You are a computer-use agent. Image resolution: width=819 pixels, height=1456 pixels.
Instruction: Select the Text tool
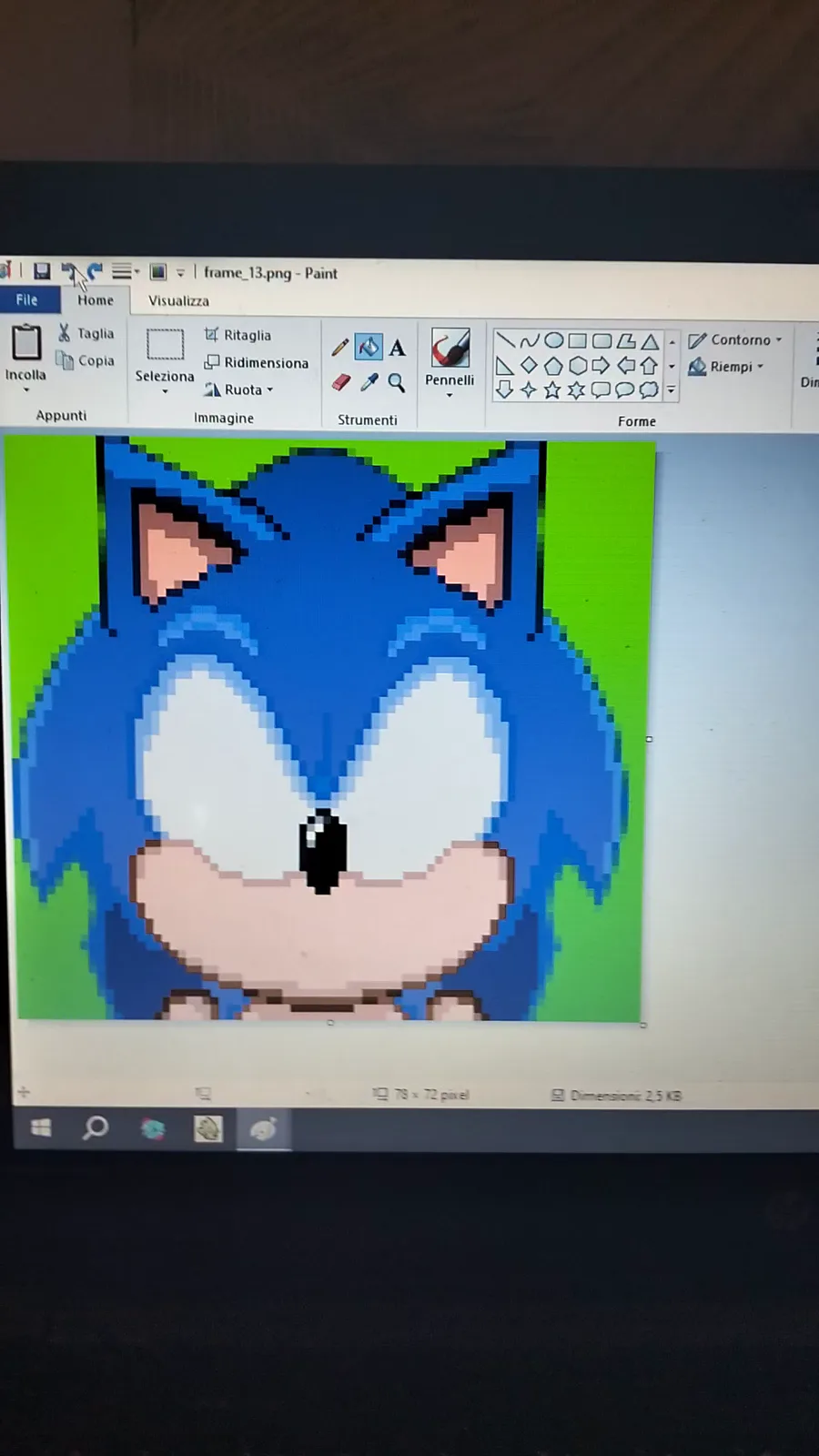397,348
